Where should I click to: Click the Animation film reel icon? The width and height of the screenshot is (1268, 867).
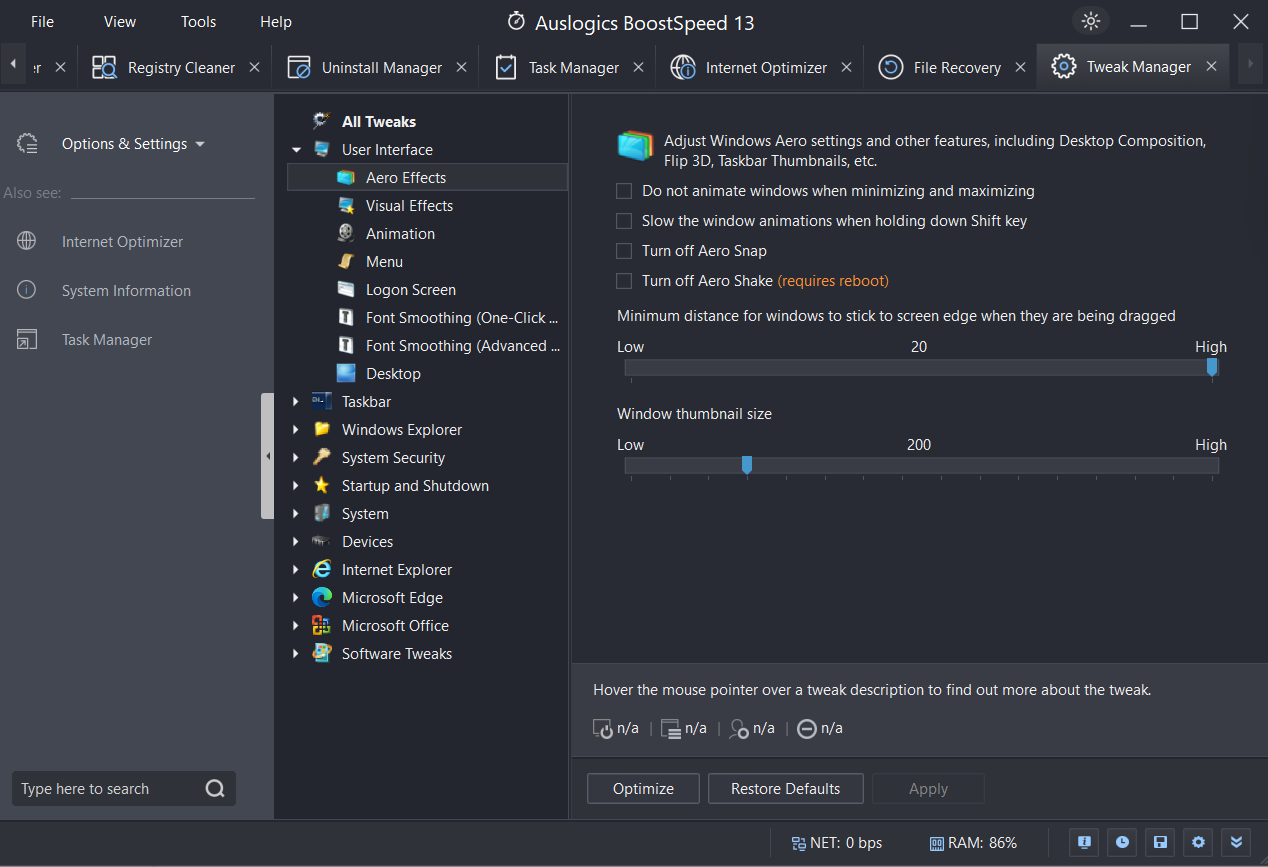coord(346,234)
